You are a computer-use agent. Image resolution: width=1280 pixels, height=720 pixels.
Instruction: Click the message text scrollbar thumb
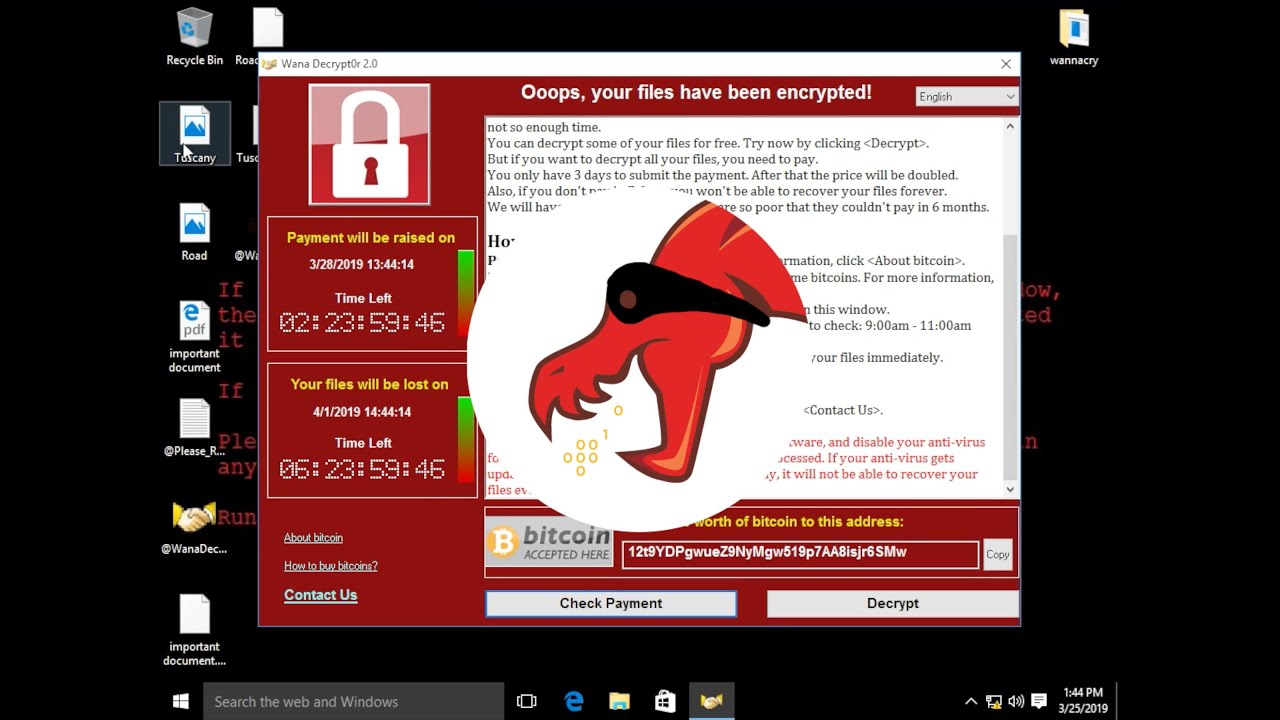(1010, 357)
